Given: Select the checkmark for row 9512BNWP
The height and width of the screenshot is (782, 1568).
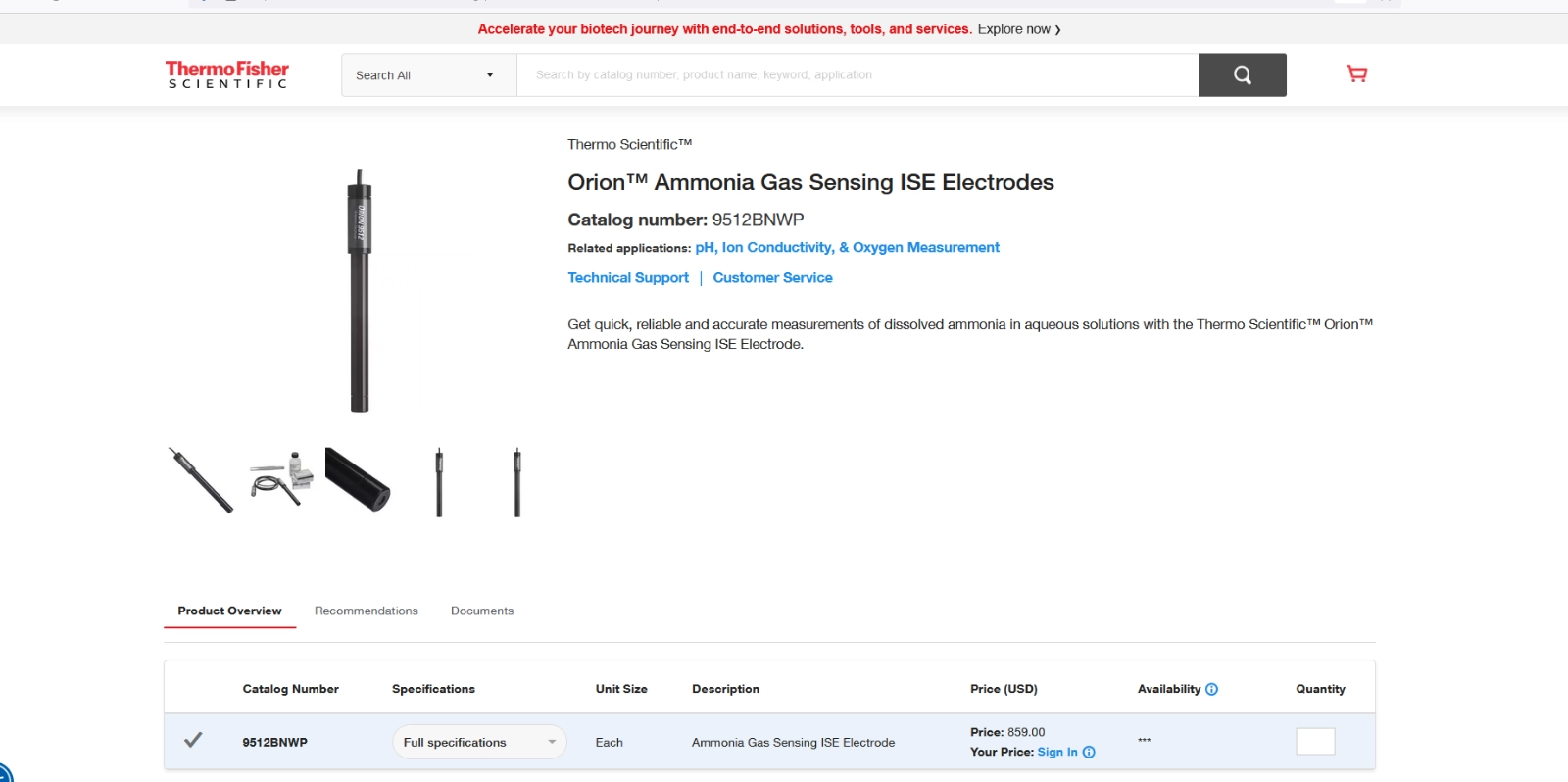Looking at the screenshot, I should [x=193, y=741].
